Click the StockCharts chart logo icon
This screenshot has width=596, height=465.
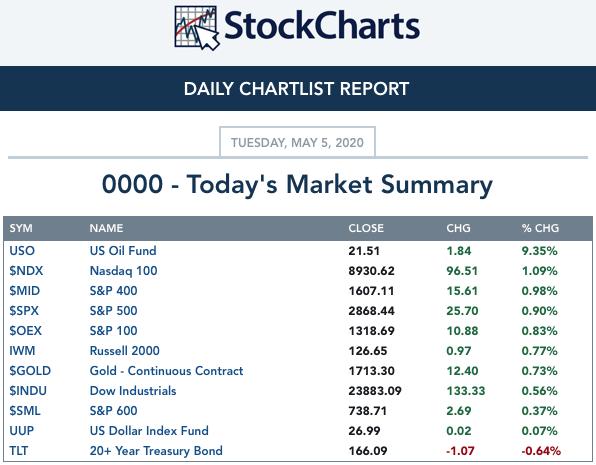coord(197,28)
